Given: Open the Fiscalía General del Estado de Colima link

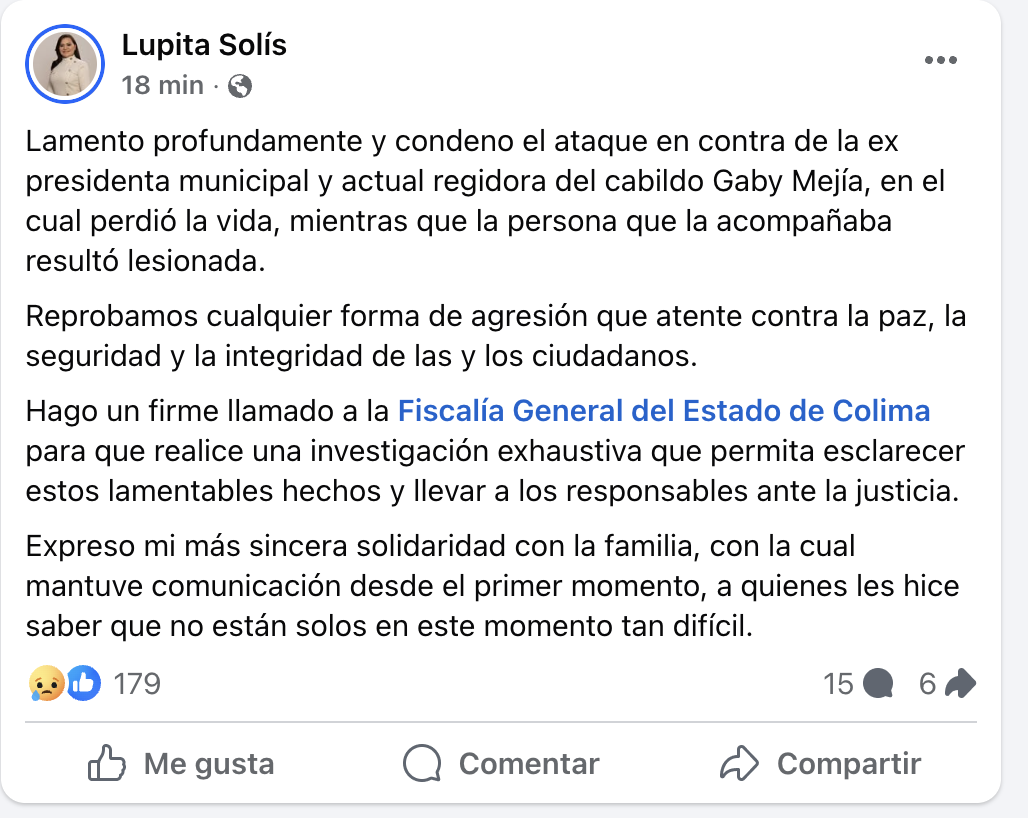Looking at the screenshot, I should point(664,410).
